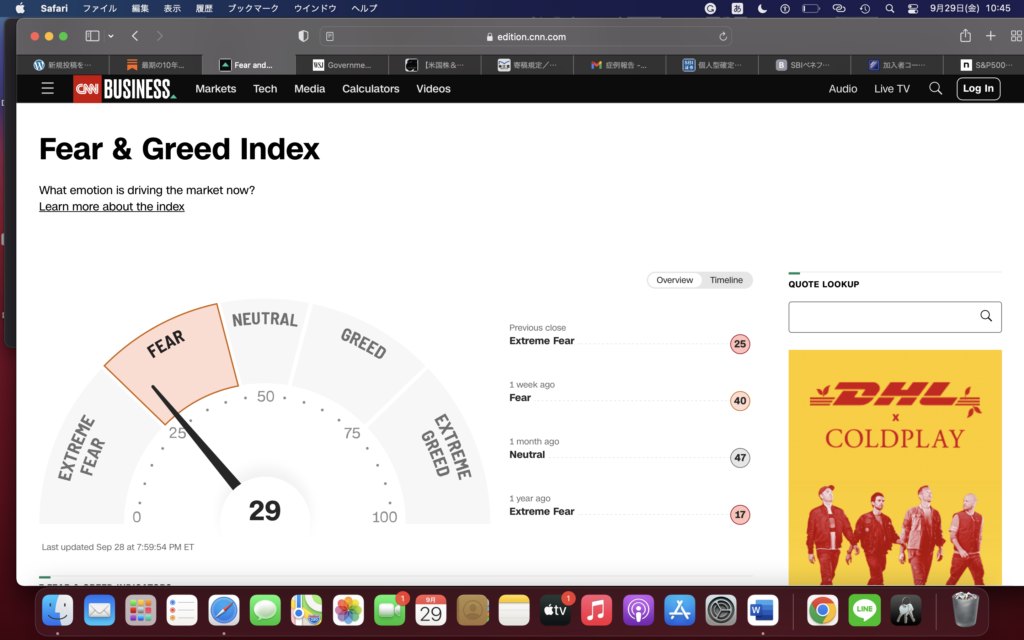Image resolution: width=1024 pixels, height=640 pixels.
Task: Open the Calculators navigation item
Action: 370,89
